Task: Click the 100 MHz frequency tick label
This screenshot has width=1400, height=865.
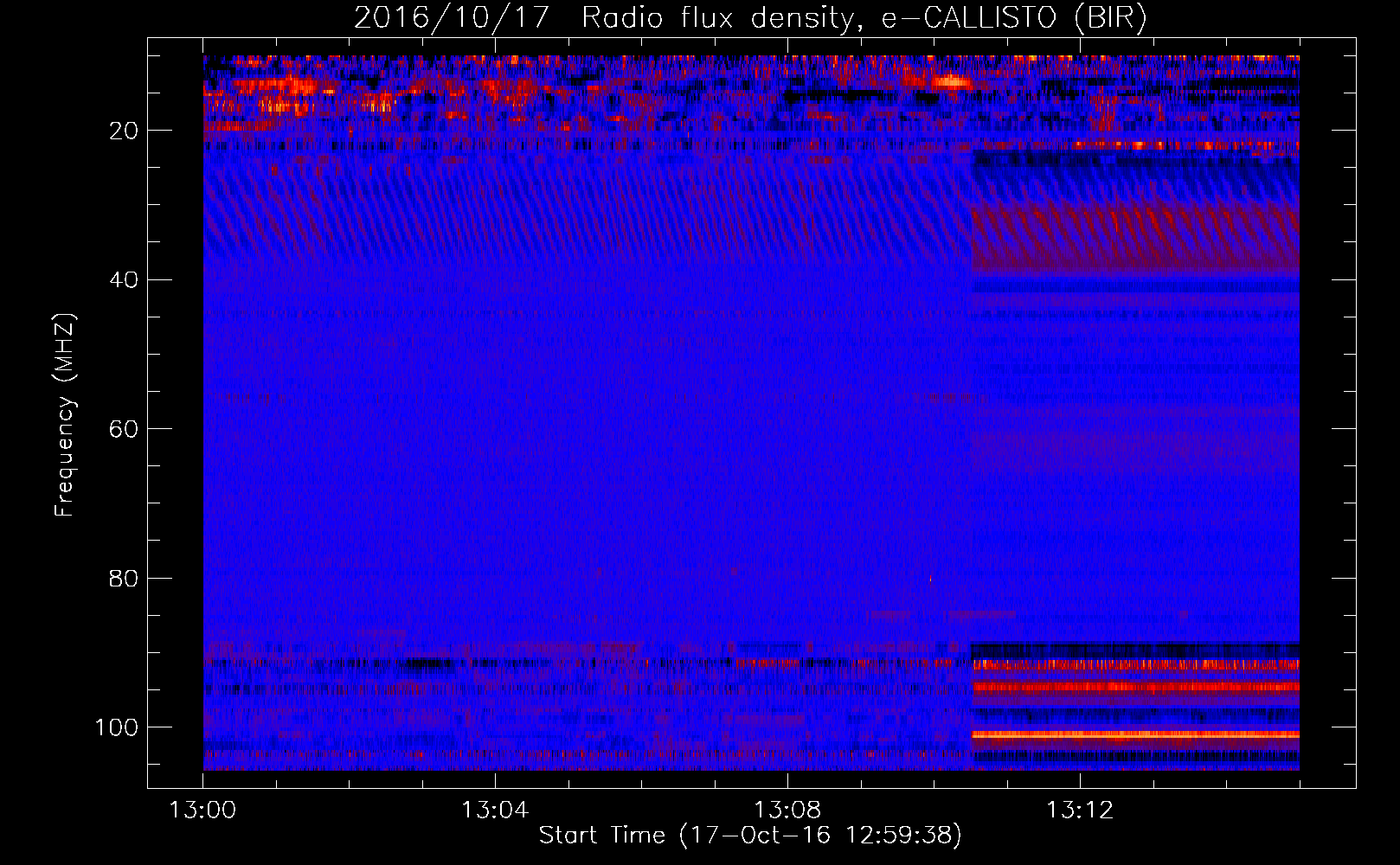Action: [117, 727]
